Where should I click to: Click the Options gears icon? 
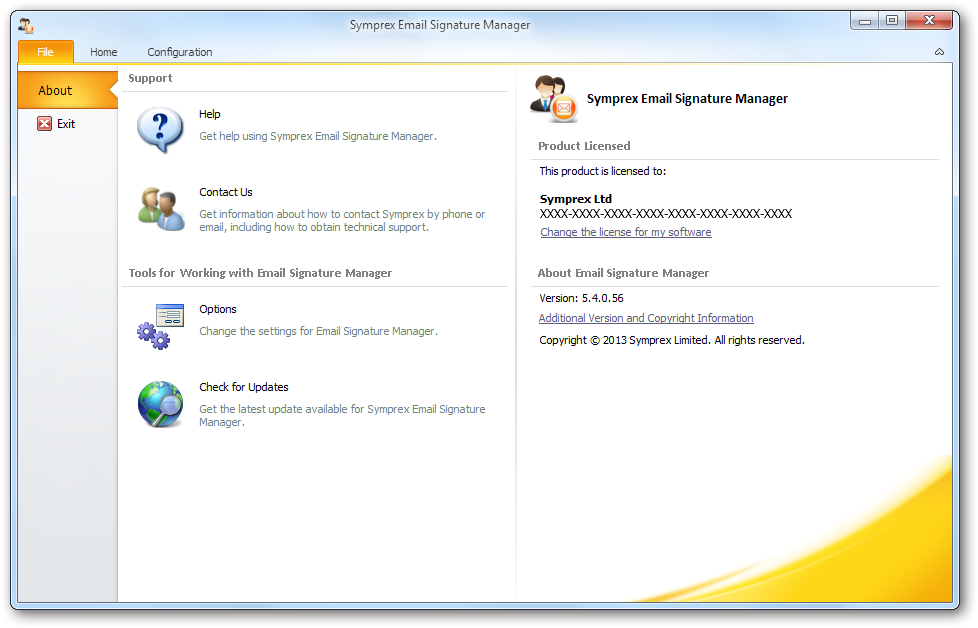(160, 326)
